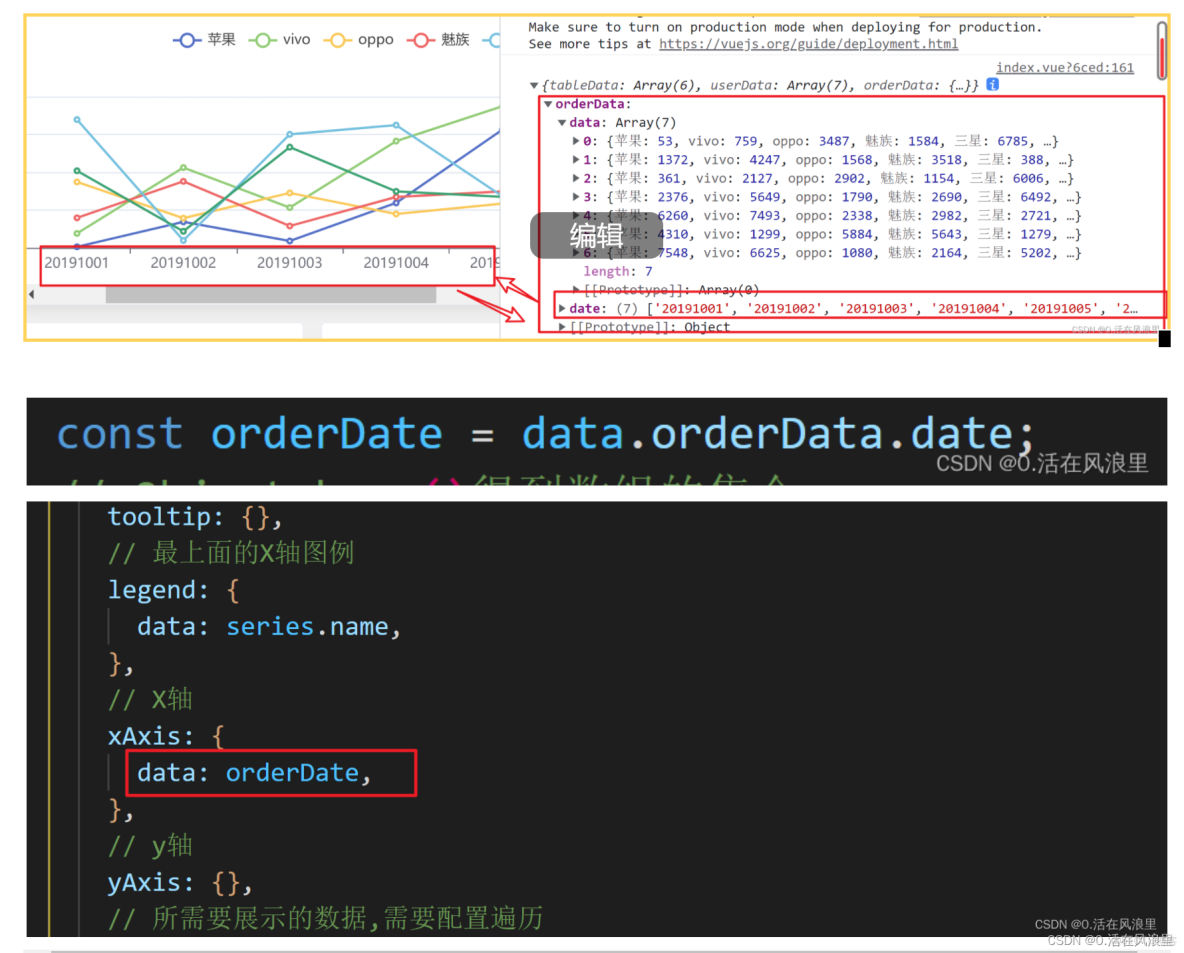Expand the [[Prototype]]: Object node
1184x953 pixels.
coord(562,327)
